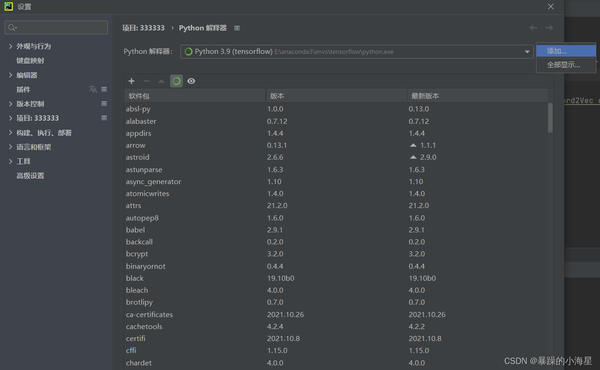Click the plus icon to install package
Screen dimensions: 600x370
[x=131, y=81]
